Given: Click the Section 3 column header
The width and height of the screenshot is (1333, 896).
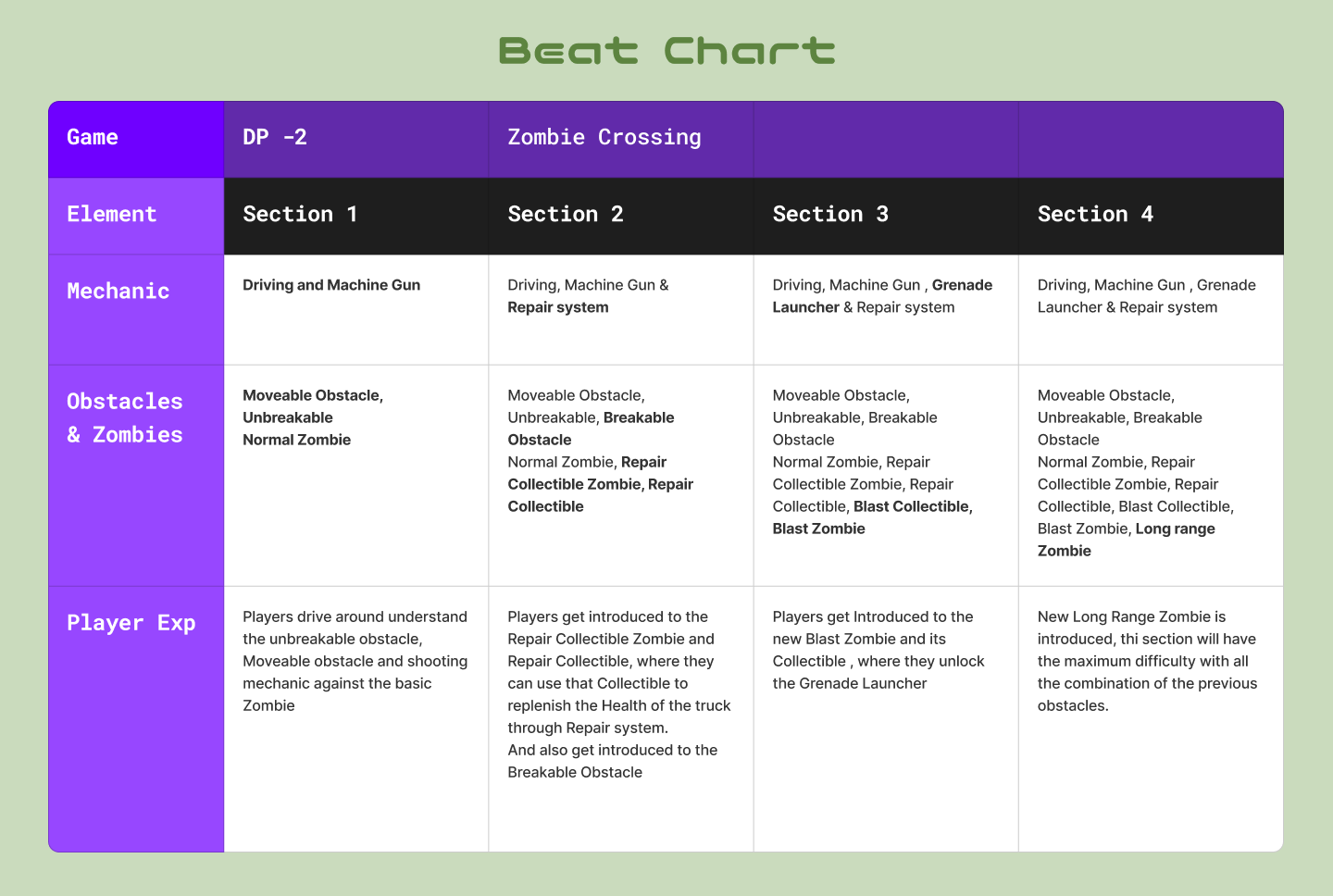Looking at the screenshot, I should point(830,215).
